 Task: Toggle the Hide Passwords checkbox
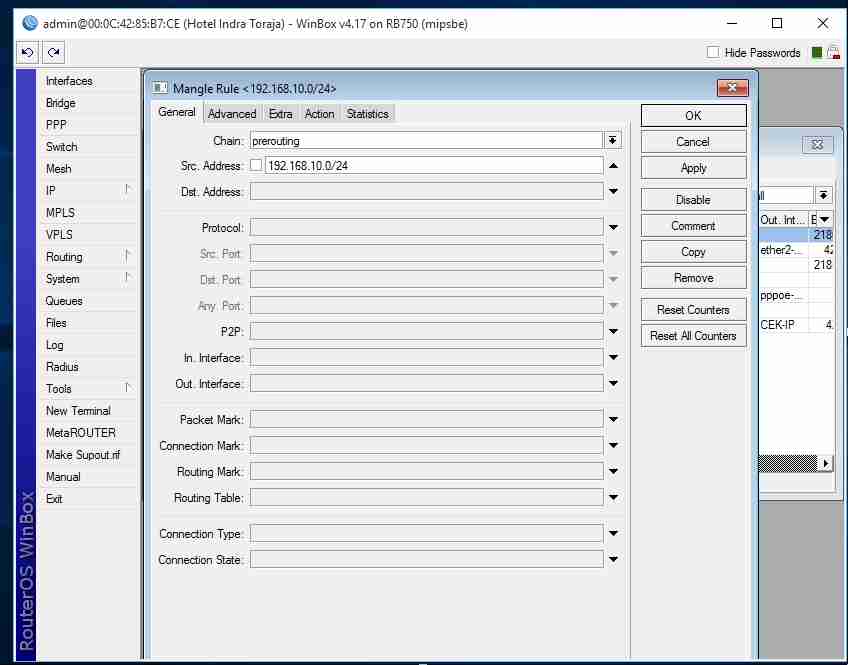pos(713,52)
